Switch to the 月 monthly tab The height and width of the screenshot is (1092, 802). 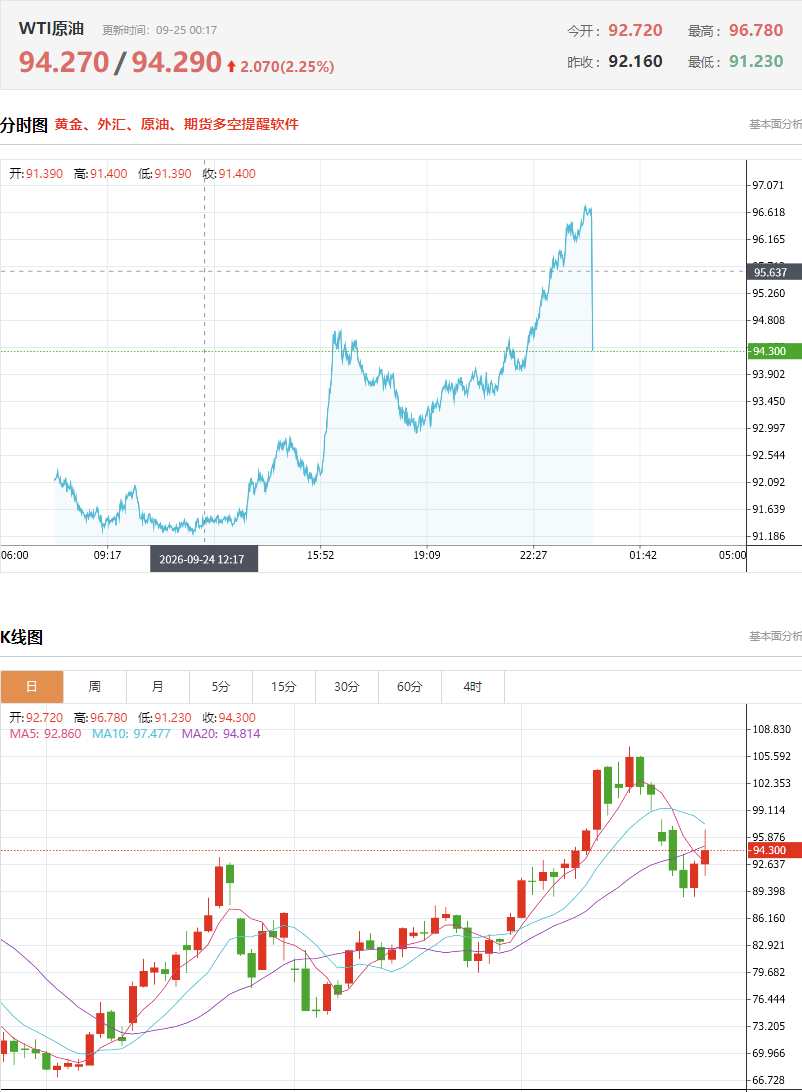(157, 687)
